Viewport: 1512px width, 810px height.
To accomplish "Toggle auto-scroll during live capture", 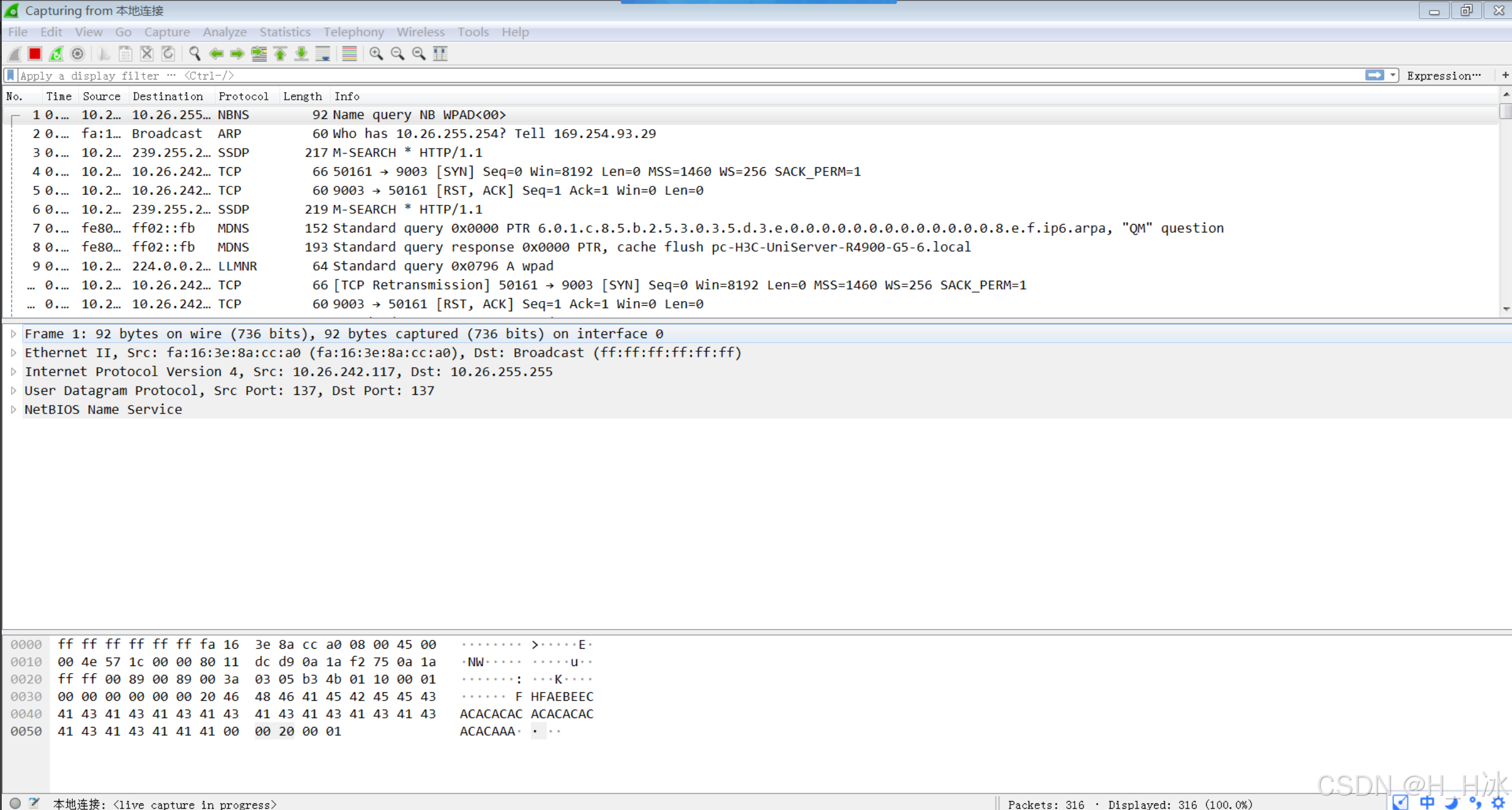I will point(323,54).
